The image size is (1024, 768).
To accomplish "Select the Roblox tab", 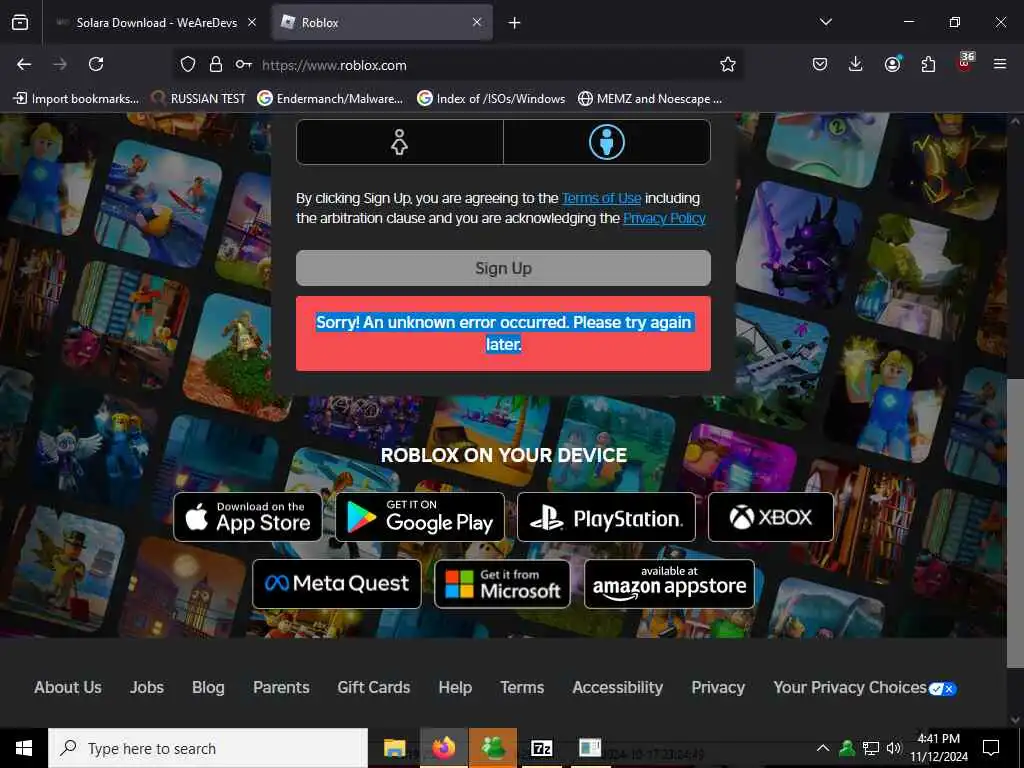I will pyautogui.click(x=382, y=23).
